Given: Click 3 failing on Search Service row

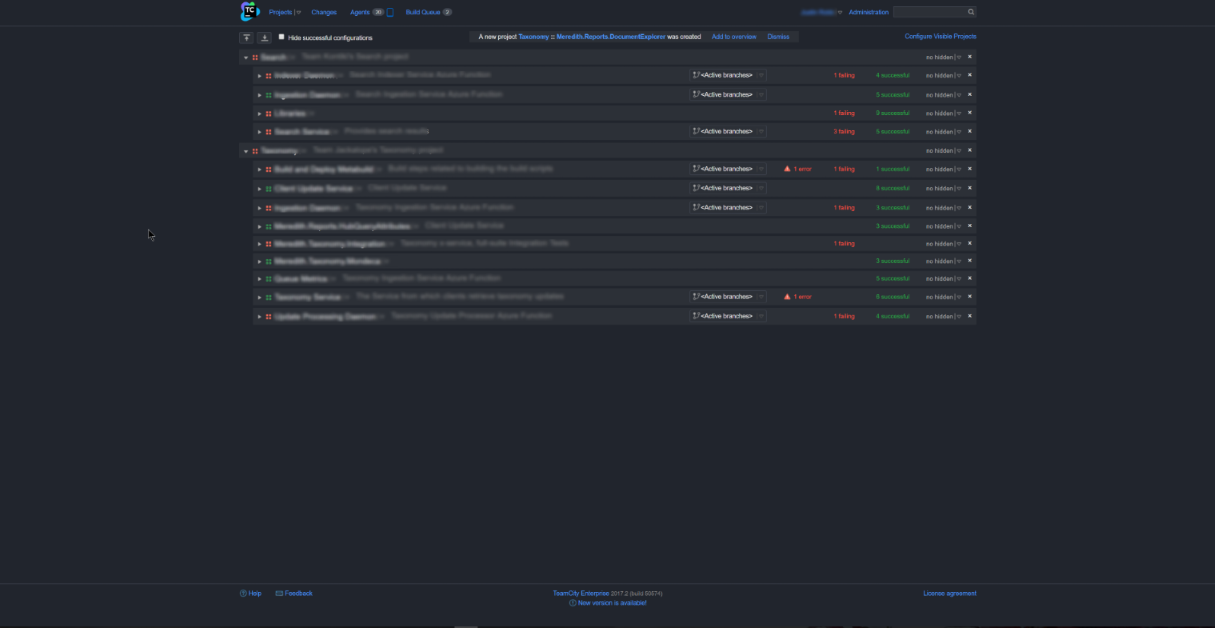Looking at the screenshot, I should pos(844,132).
